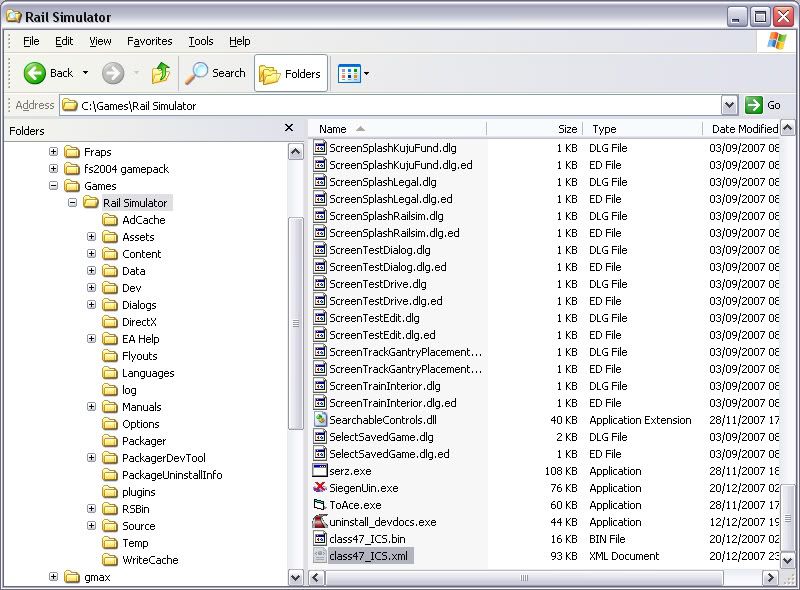Click ScreenSplashLegal.dlg file icon
Viewport: 800px width, 590px height.
coord(320,182)
